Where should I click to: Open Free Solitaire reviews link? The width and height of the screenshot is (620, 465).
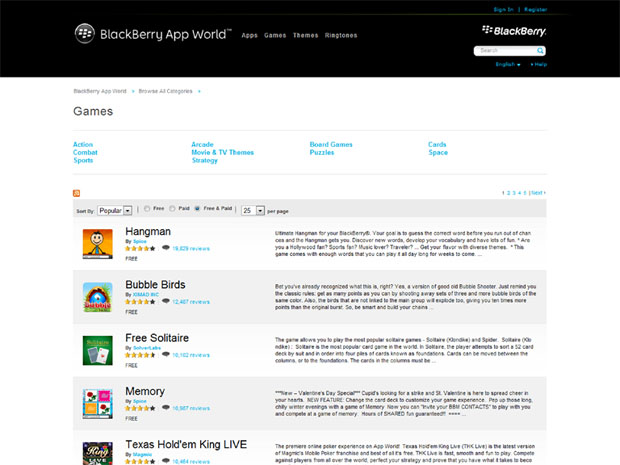point(191,355)
